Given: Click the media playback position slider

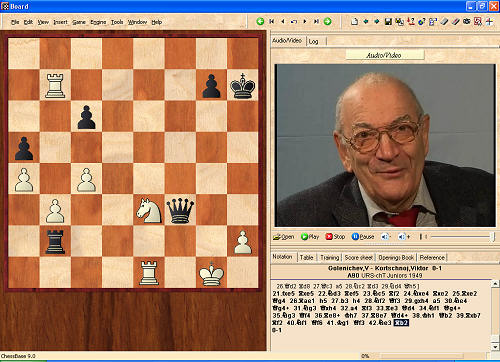Looking at the screenshot, I should point(461,237).
